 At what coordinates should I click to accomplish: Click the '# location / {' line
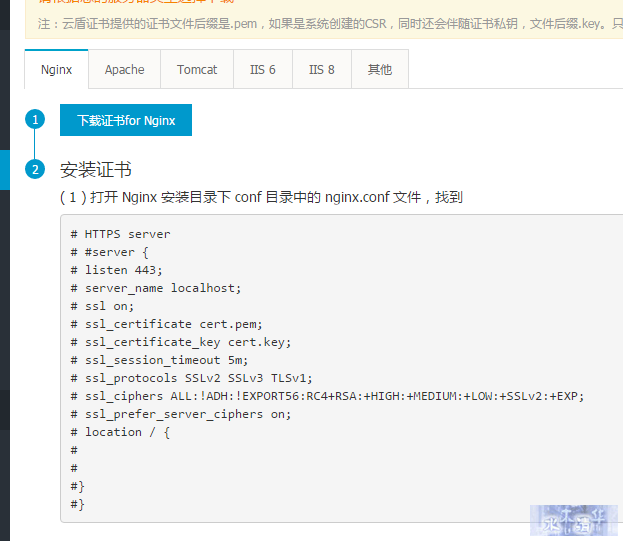(120, 432)
